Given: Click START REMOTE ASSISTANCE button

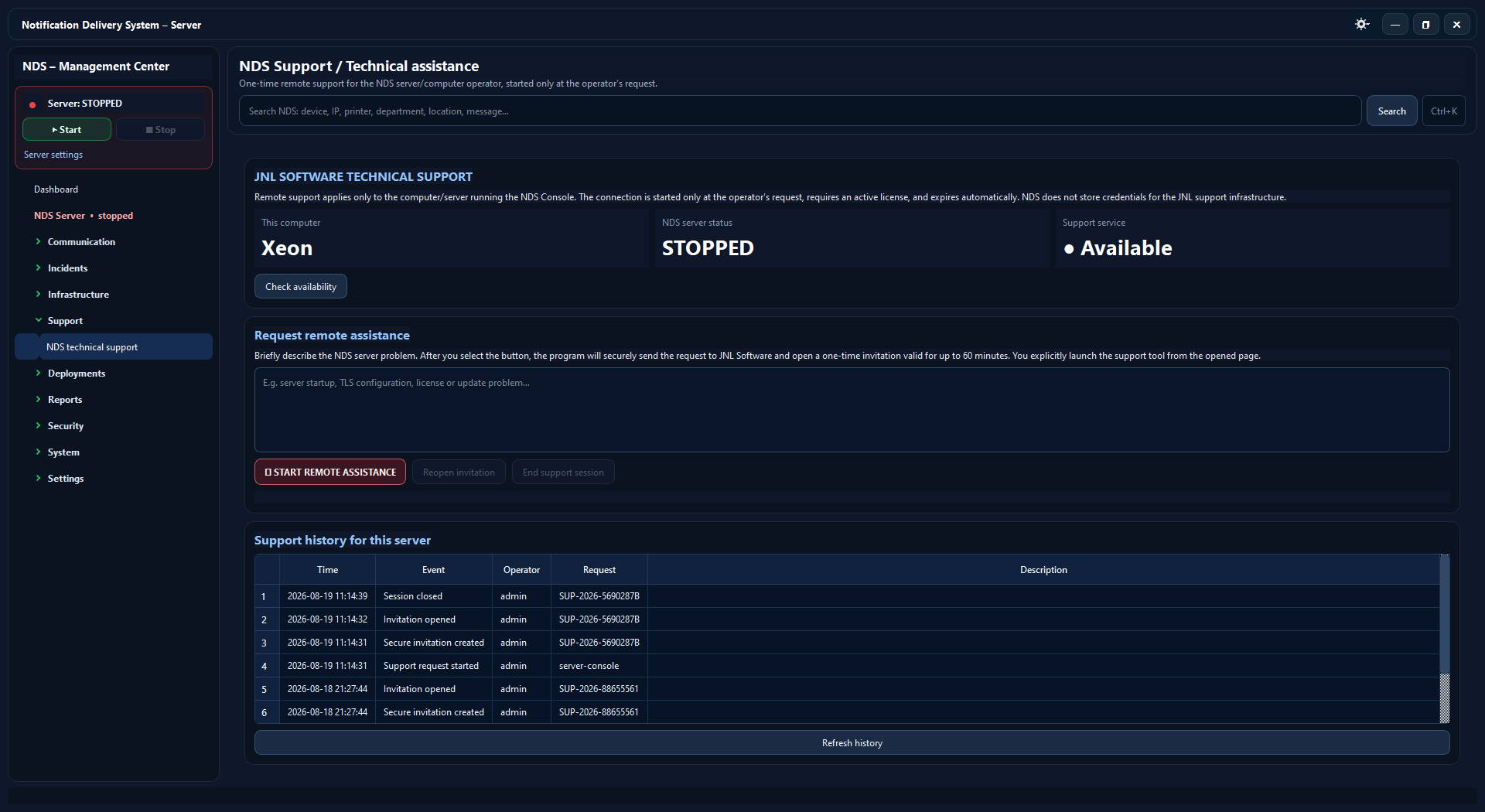Looking at the screenshot, I should click(x=330, y=473).
